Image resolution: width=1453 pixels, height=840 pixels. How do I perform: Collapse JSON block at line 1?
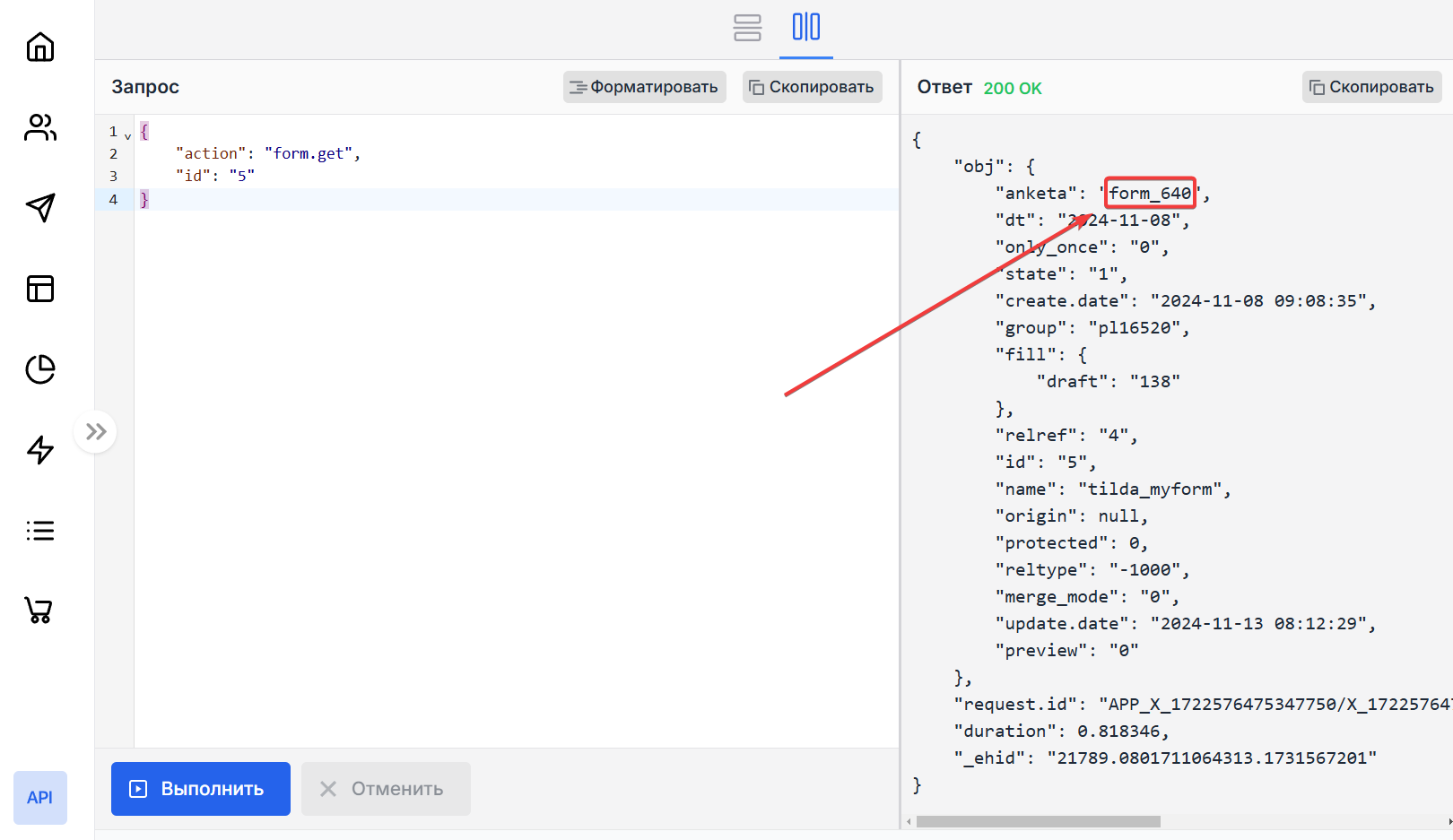[127, 136]
